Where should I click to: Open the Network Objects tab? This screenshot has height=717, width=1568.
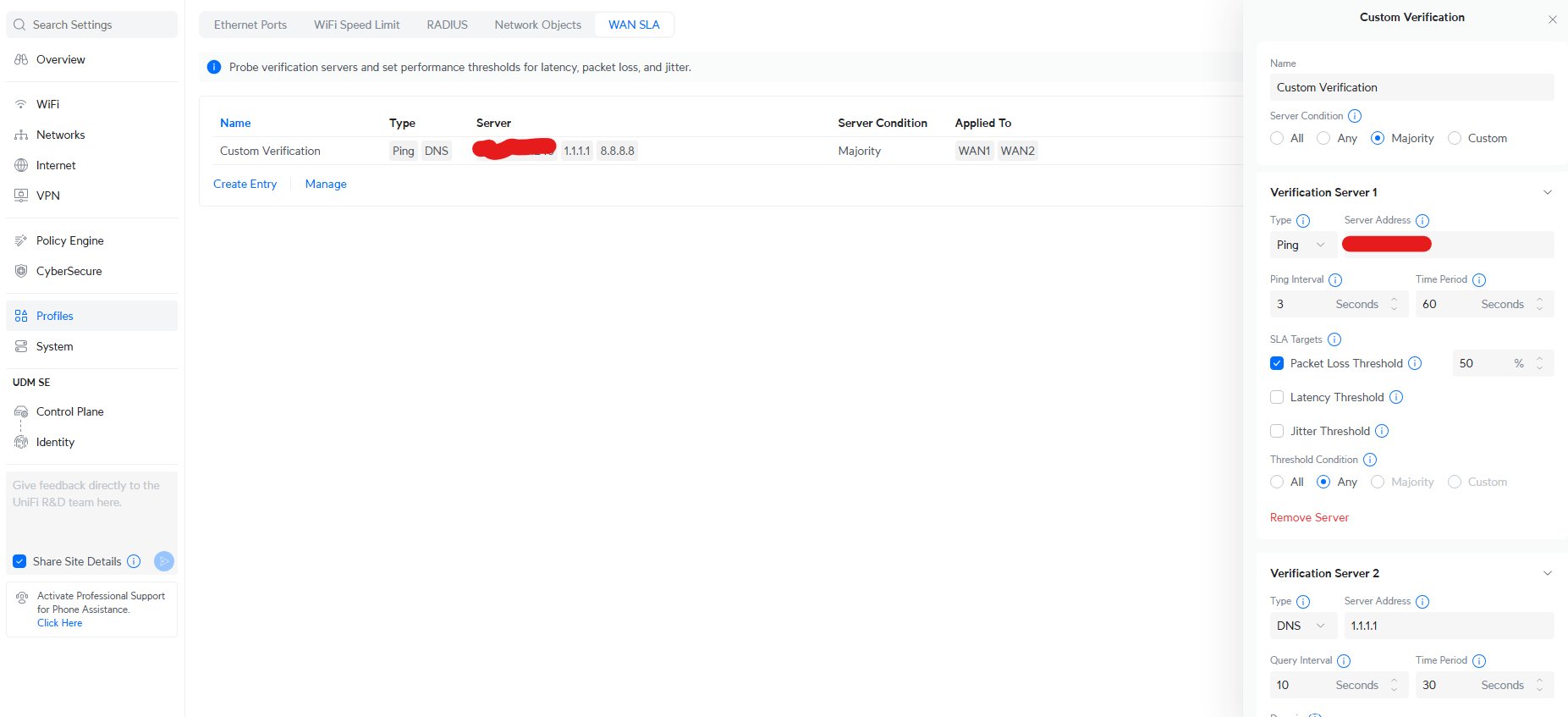(537, 25)
